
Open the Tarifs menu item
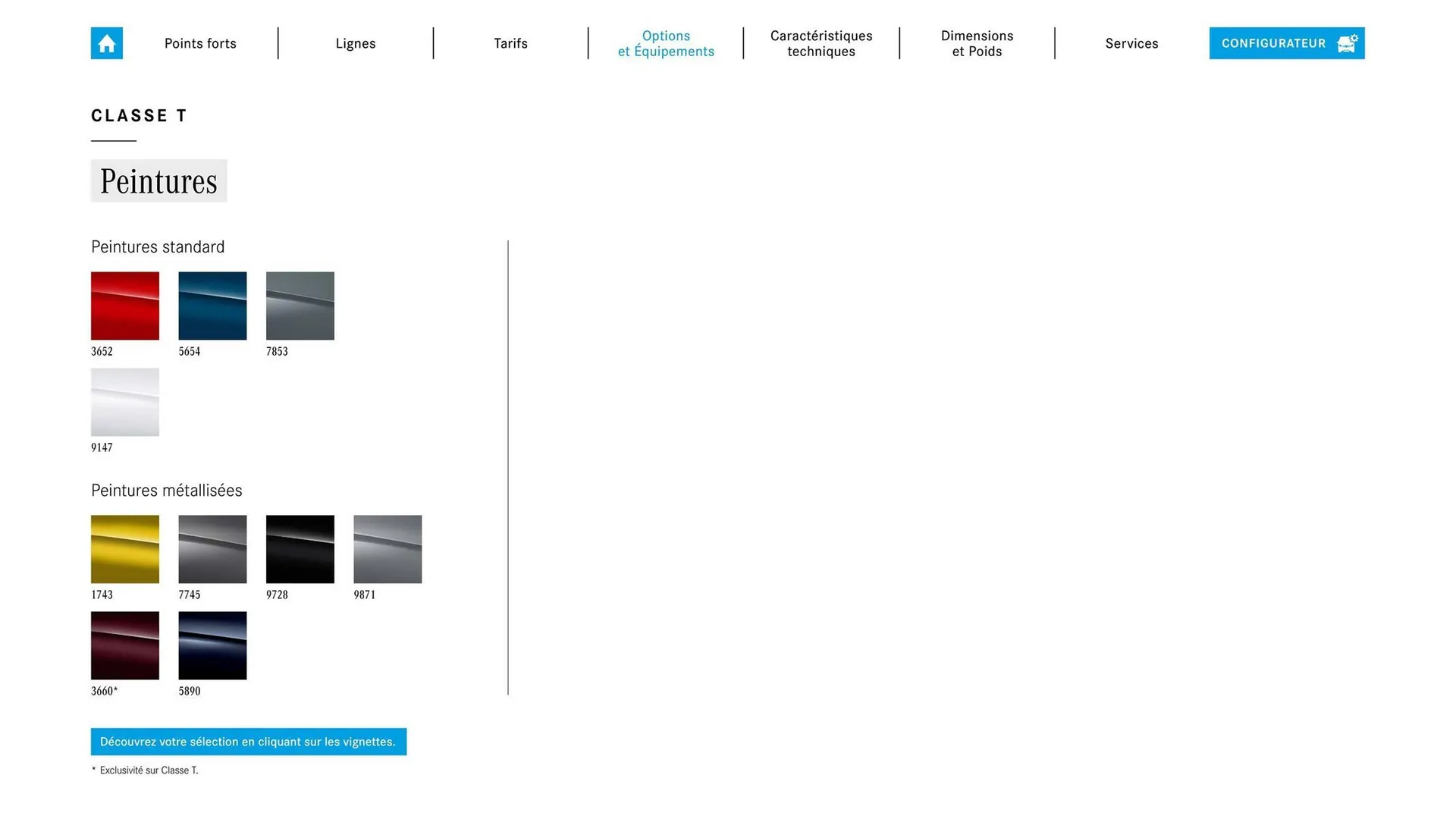pos(510,43)
